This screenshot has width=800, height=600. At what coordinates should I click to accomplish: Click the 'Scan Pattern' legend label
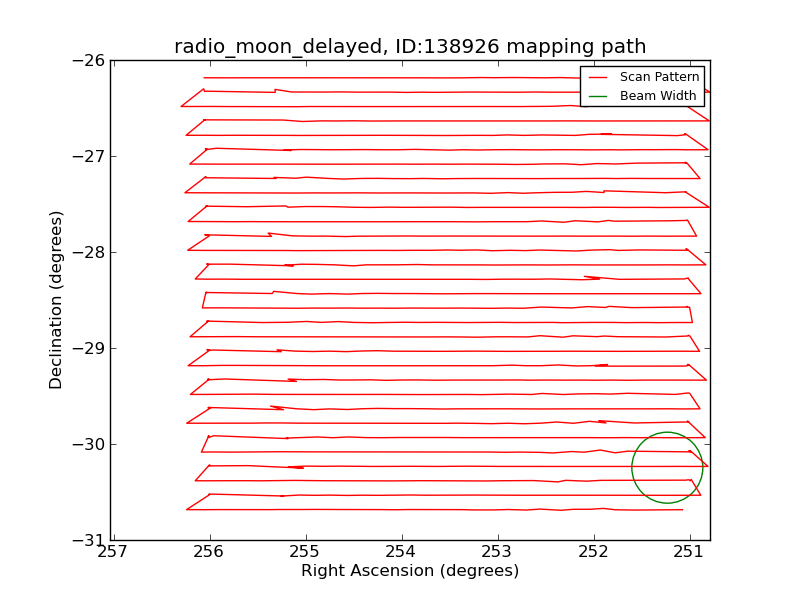coord(659,77)
